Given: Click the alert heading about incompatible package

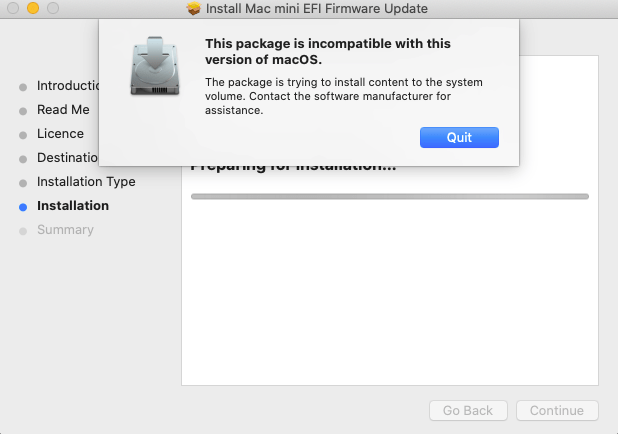Looking at the screenshot, I should point(328,51).
